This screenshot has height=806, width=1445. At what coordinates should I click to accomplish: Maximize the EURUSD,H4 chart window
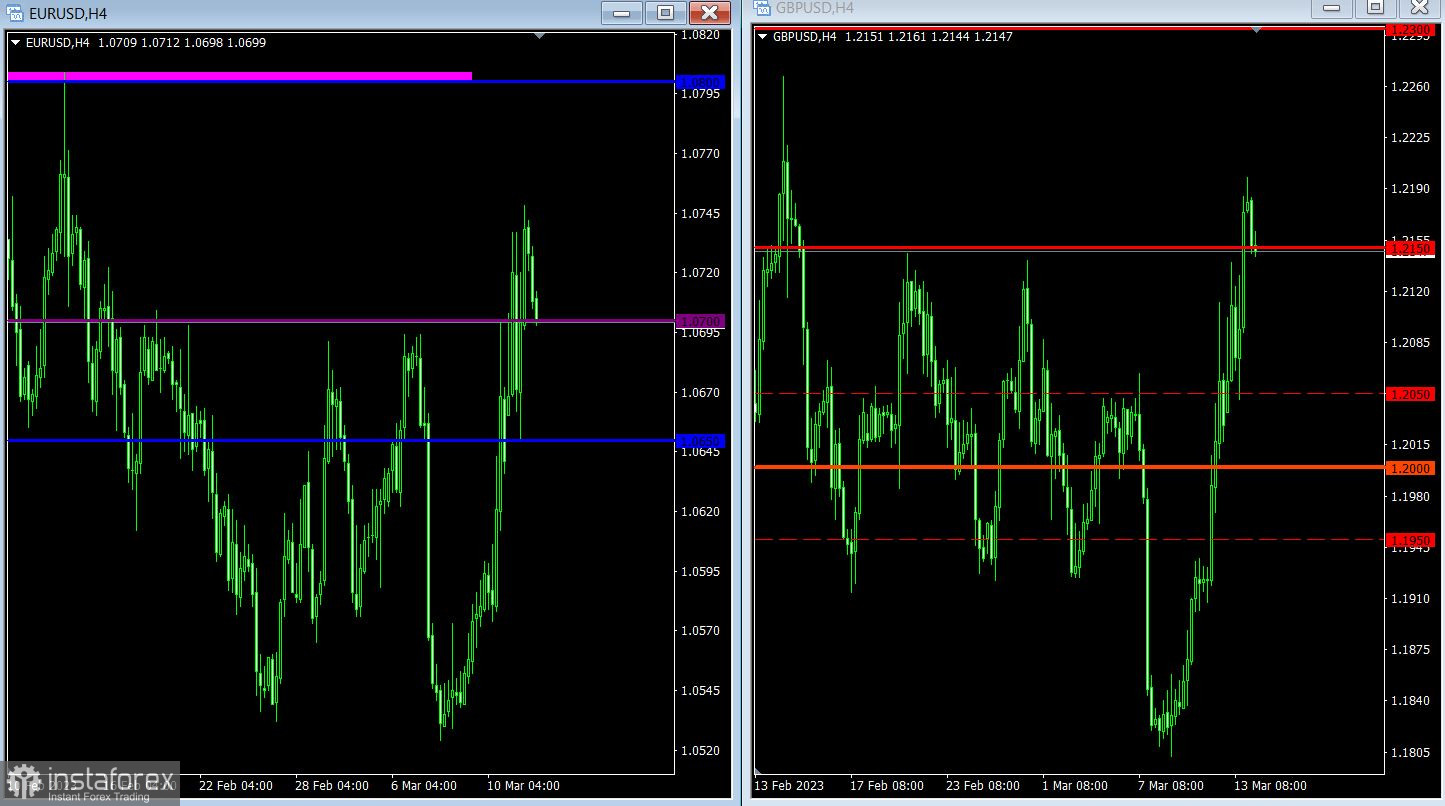665,13
